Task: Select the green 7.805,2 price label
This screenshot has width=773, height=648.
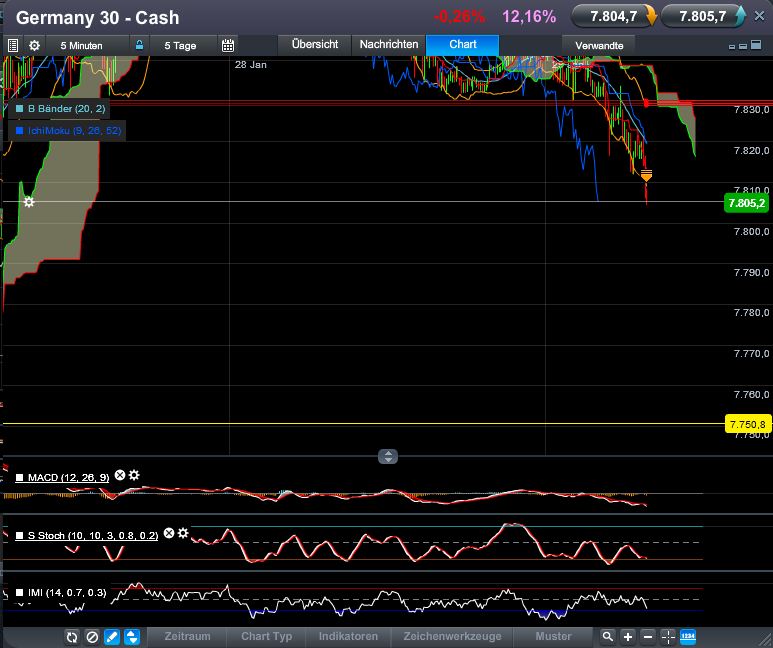Action: (746, 203)
